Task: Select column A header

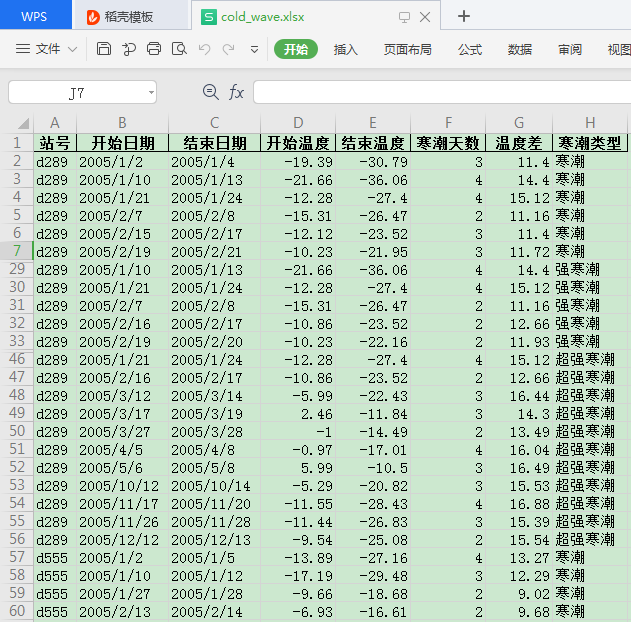Action: tap(55, 123)
